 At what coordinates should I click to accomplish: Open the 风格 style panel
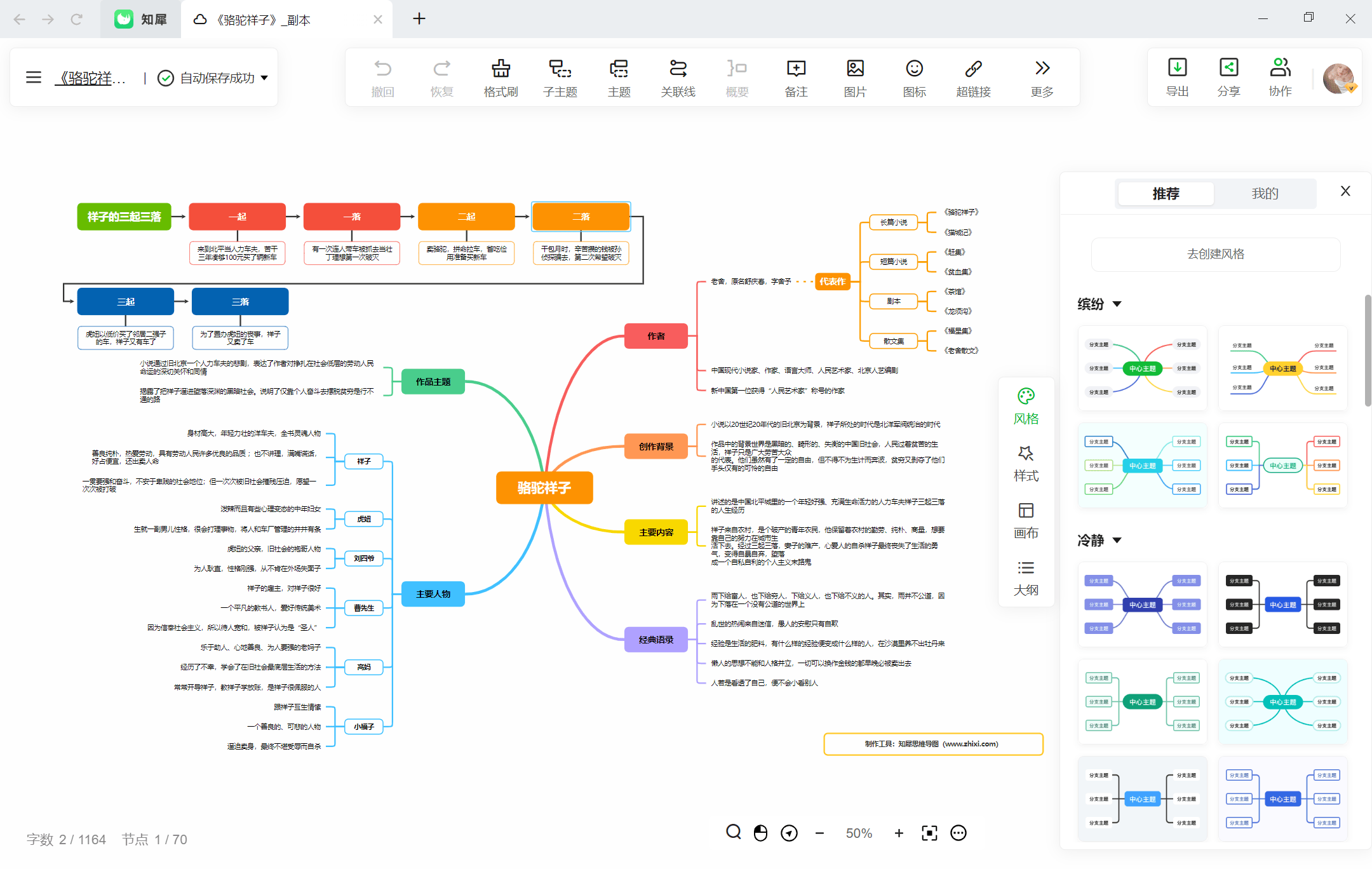pyautogui.click(x=1026, y=407)
